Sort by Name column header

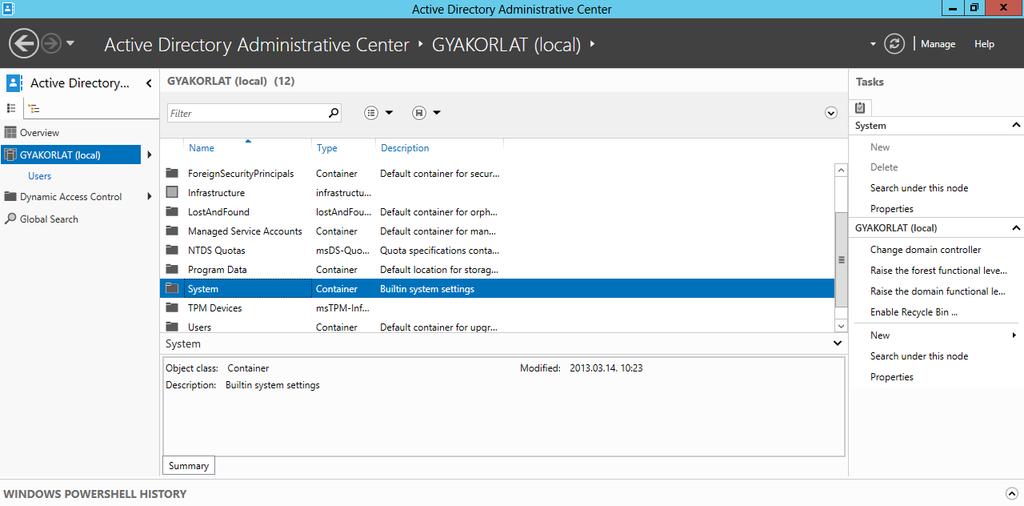point(201,148)
